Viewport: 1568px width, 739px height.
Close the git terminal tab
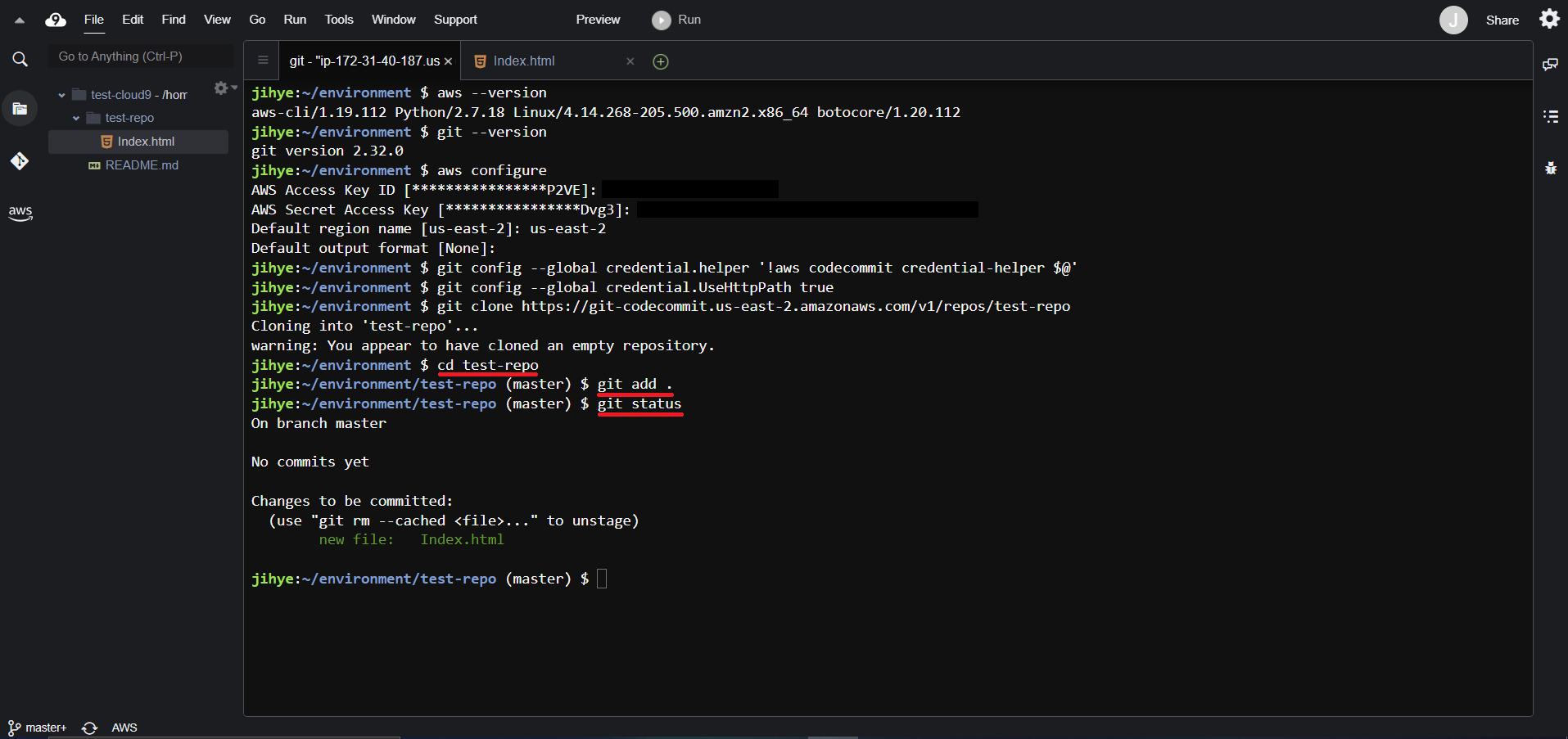[x=449, y=61]
